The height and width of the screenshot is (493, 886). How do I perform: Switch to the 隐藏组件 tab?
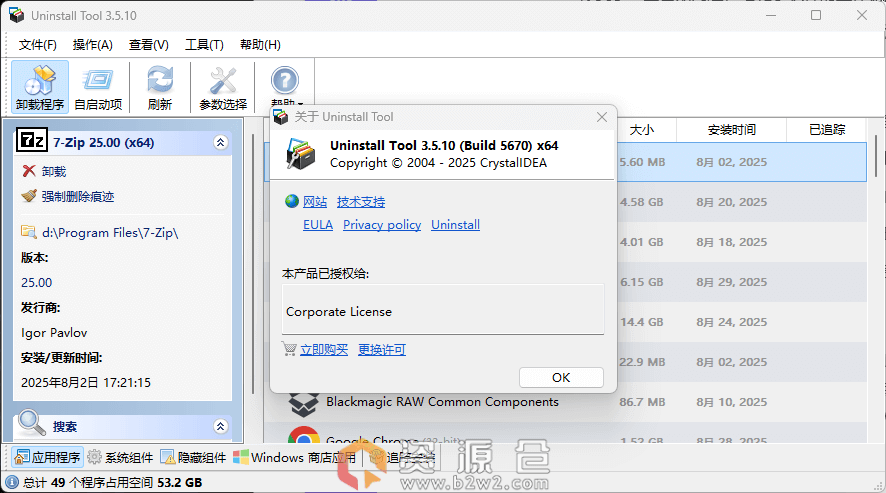coord(193,458)
